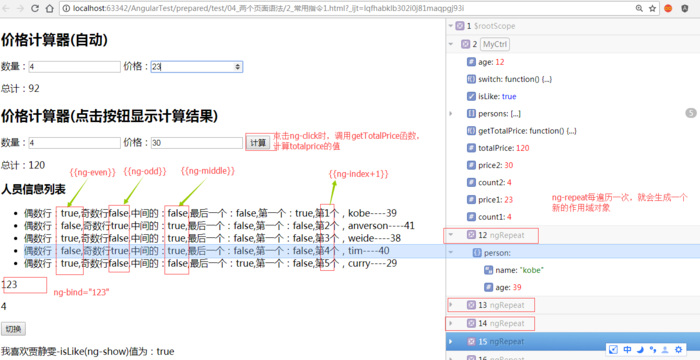Reload the page
Screen dimensions: 700x360
pyautogui.click(x=34, y=8)
